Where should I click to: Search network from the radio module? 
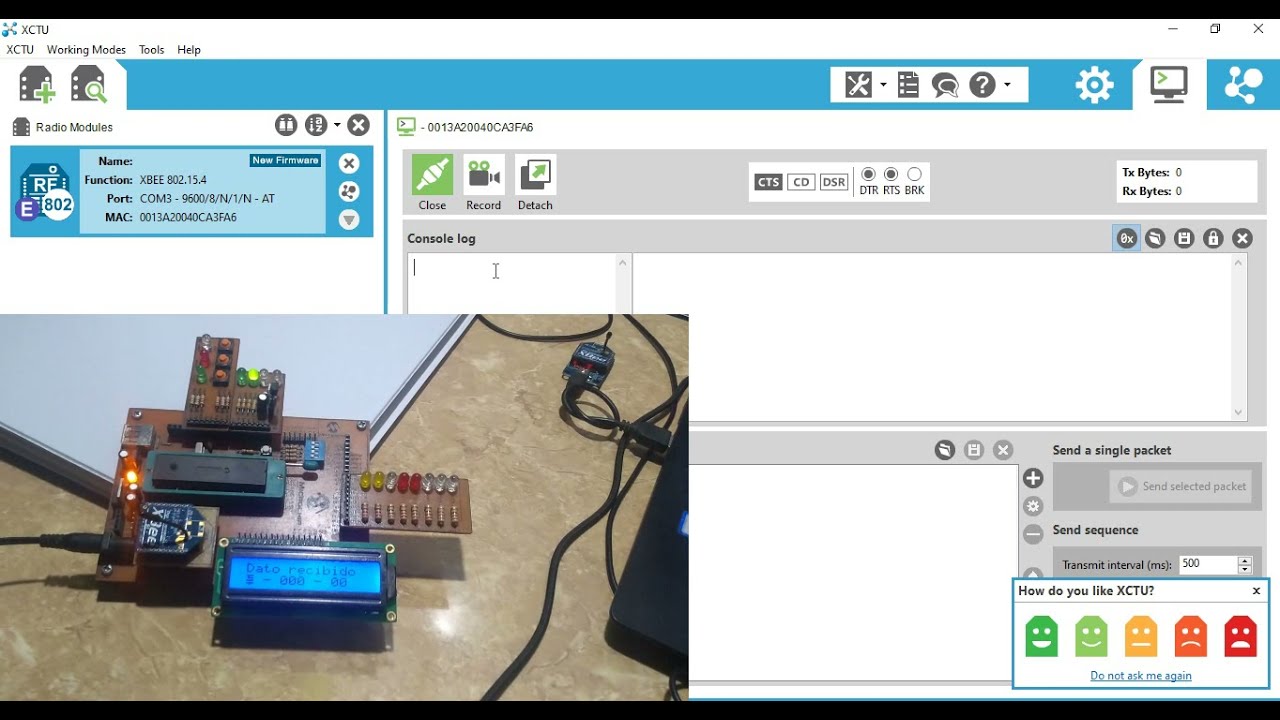pyautogui.click(x=349, y=191)
